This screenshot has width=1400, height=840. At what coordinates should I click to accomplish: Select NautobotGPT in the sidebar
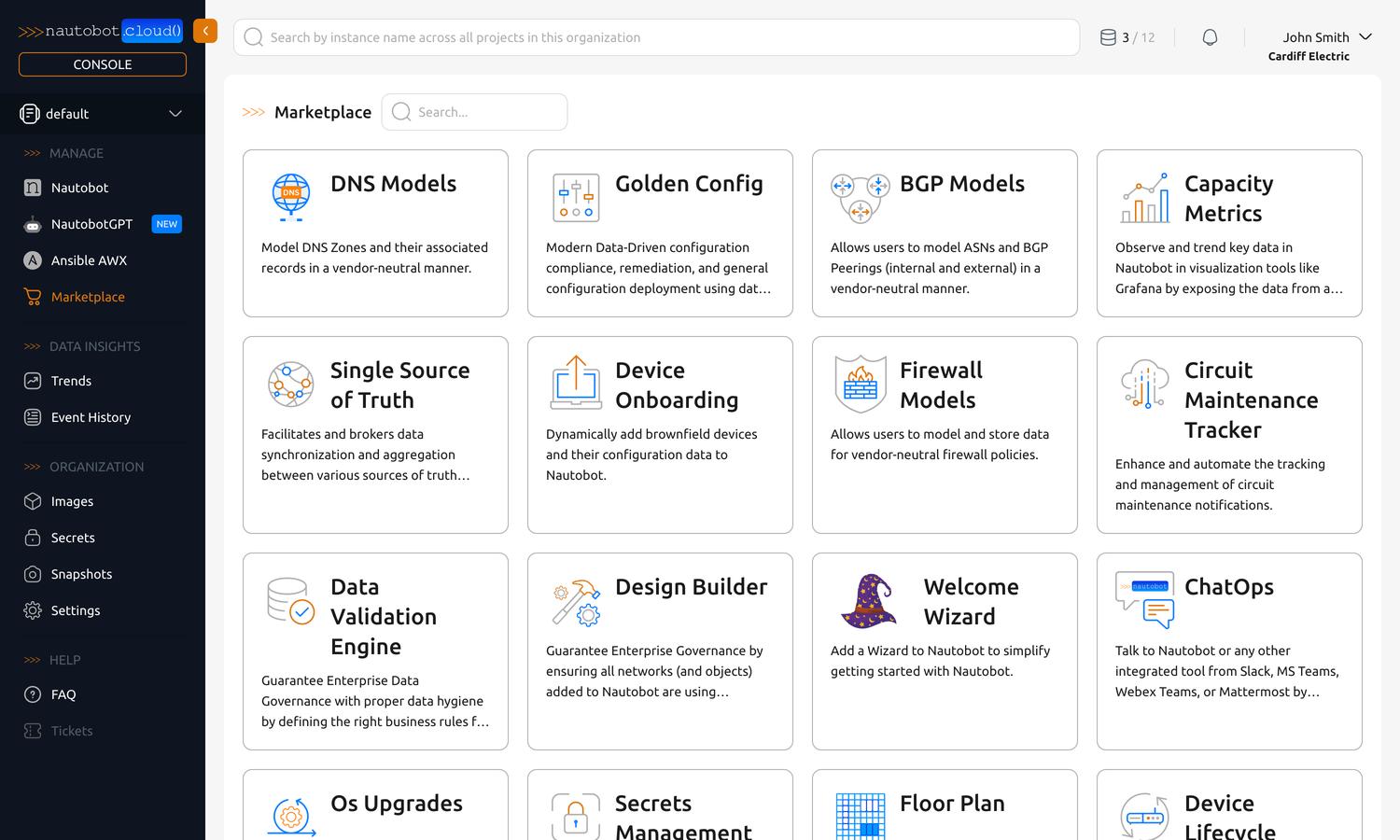click(x=93, y=224)
